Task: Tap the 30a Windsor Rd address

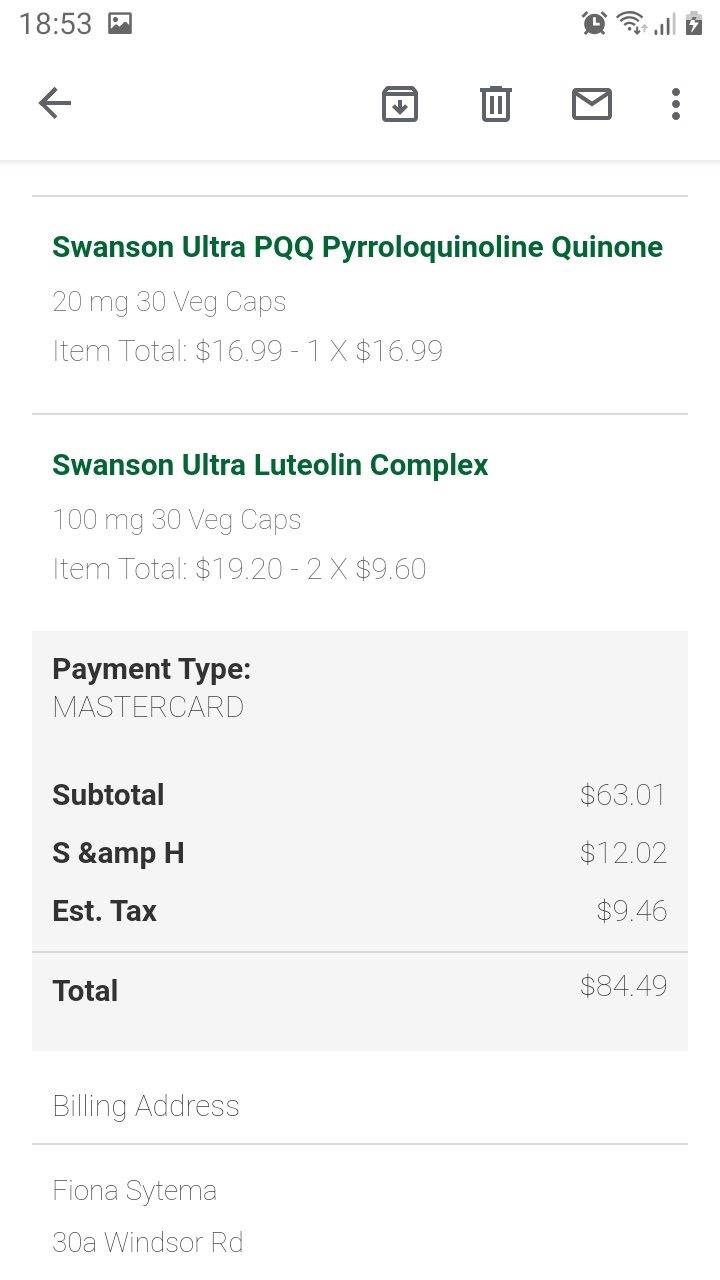Action: 148,1242
